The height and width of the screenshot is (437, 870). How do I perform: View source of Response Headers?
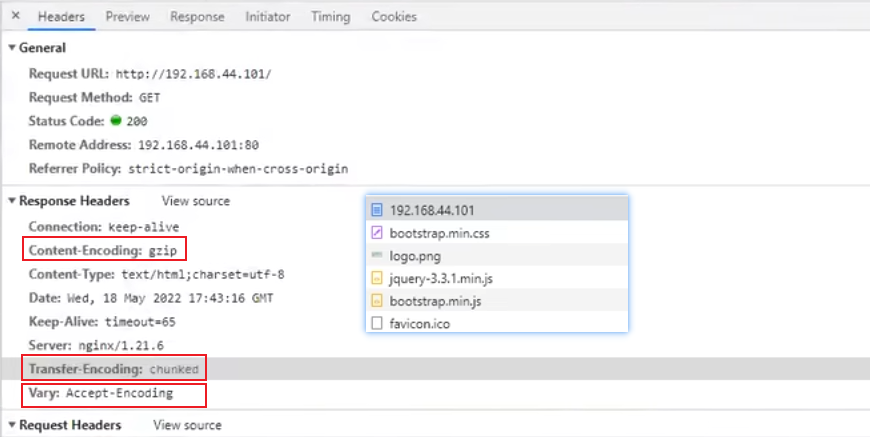(x=195, y=201)
